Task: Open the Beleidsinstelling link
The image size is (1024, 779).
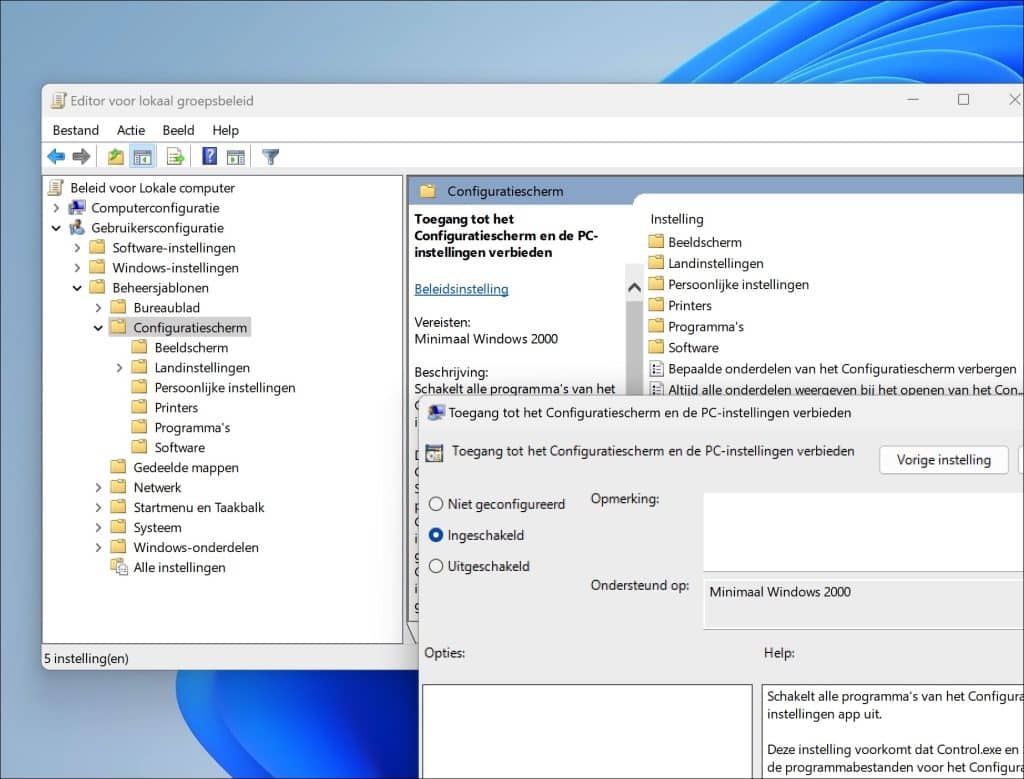Action: (461, 289)
